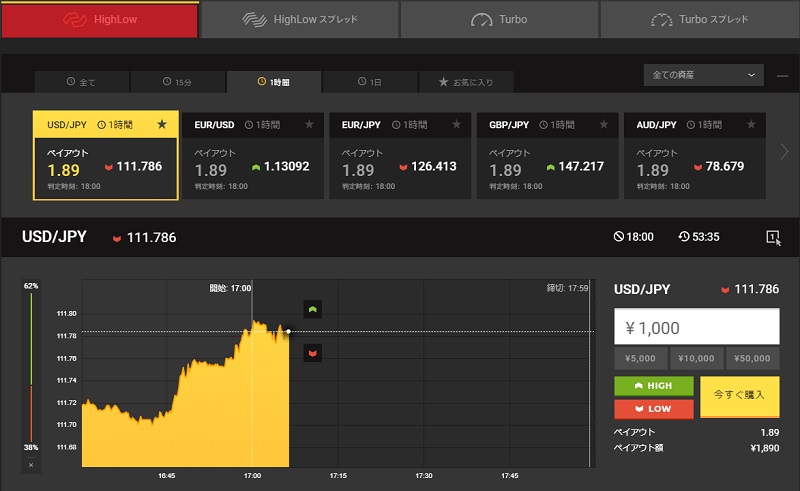Choose the green HIGH option
800x491 pixels.
pos(654,386)
